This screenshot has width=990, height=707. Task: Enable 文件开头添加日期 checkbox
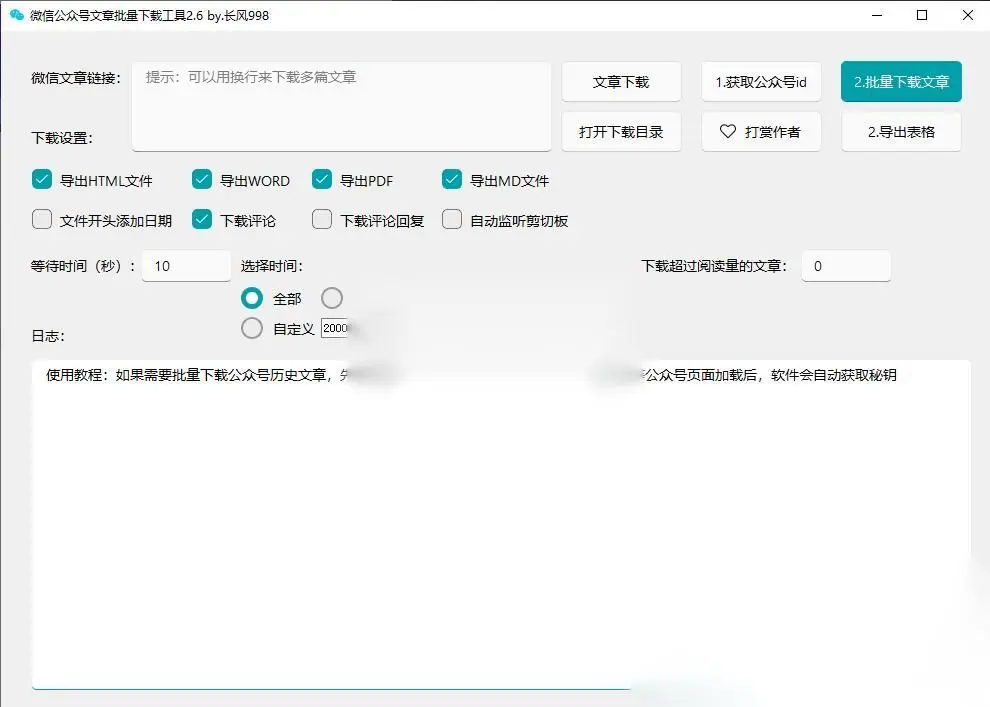point(42,220)
